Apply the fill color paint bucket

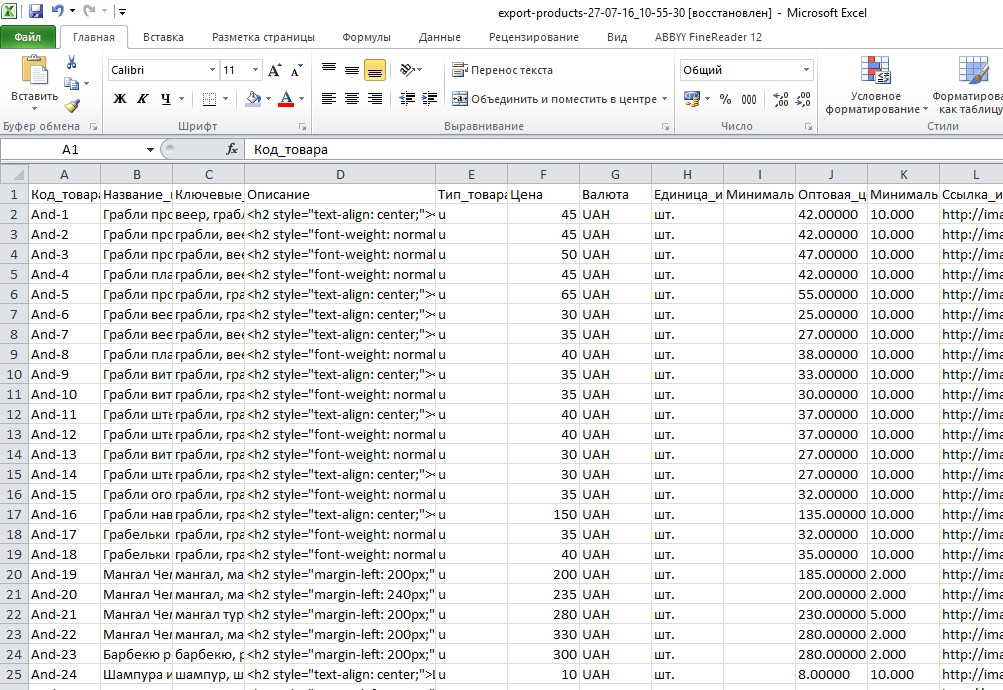tap(253, 98)
